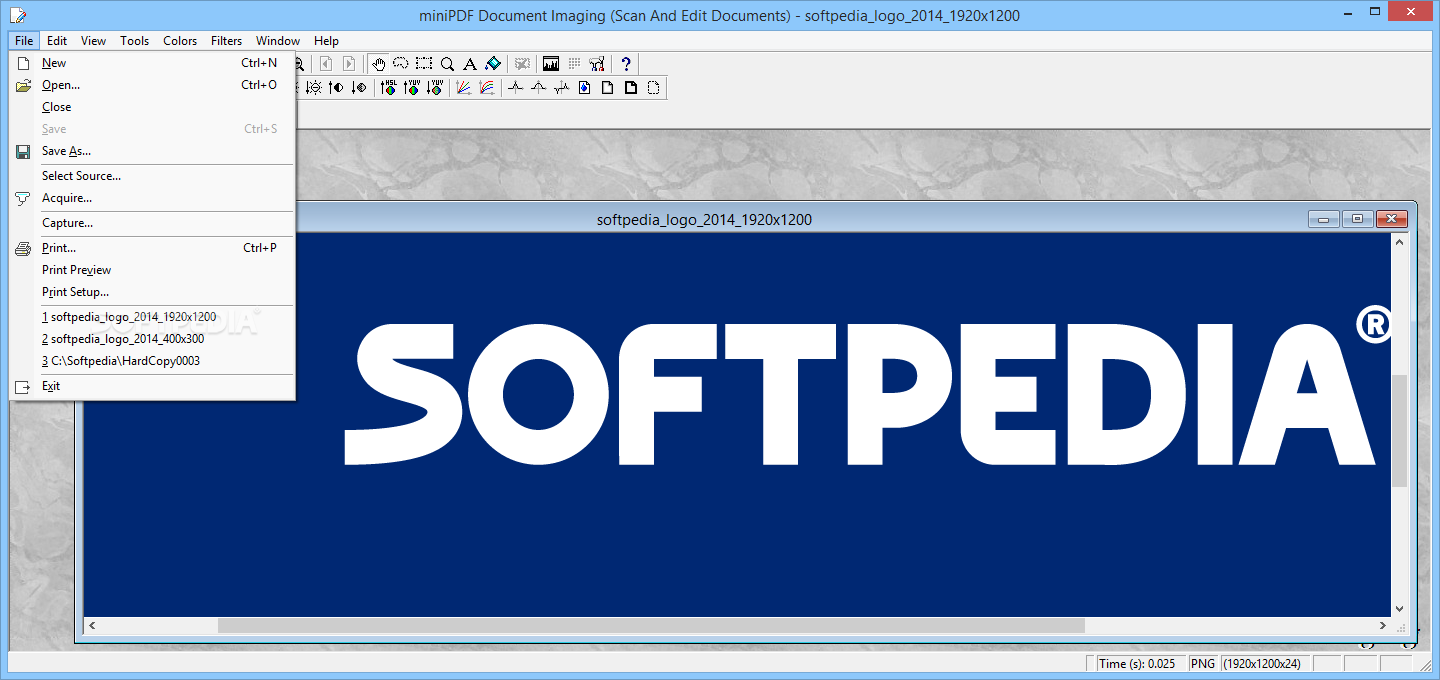1440x680 pixels.
Task: Click the third waveform filter icon
Action: (x=562, y=87)
